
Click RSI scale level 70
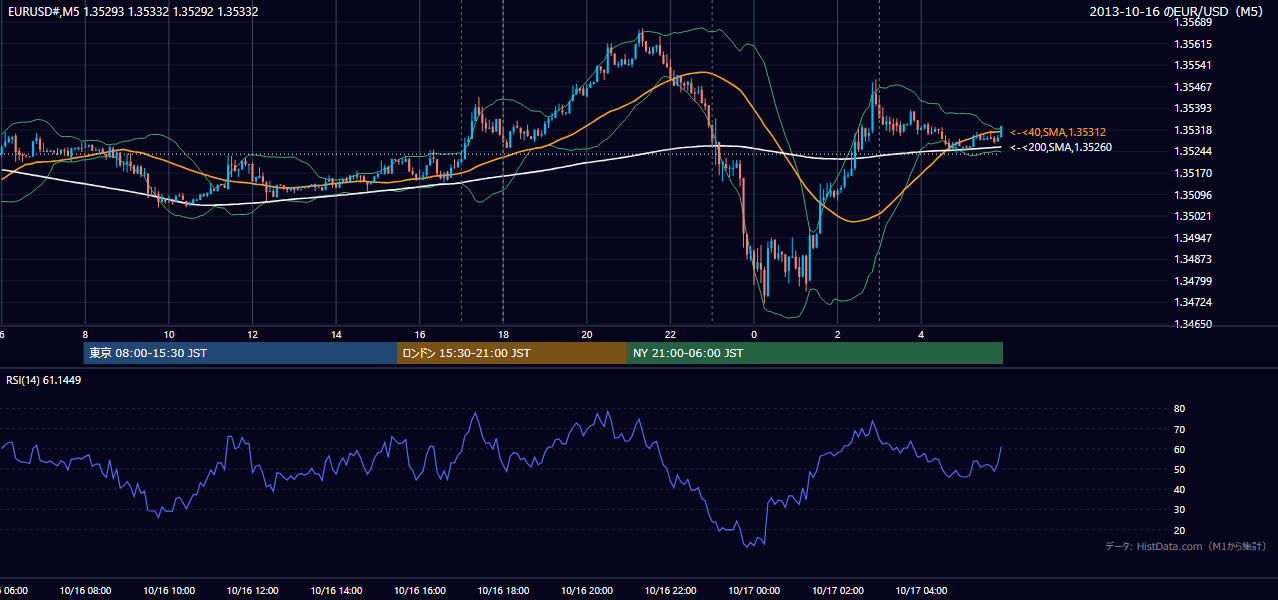[x=1179, y=429]
